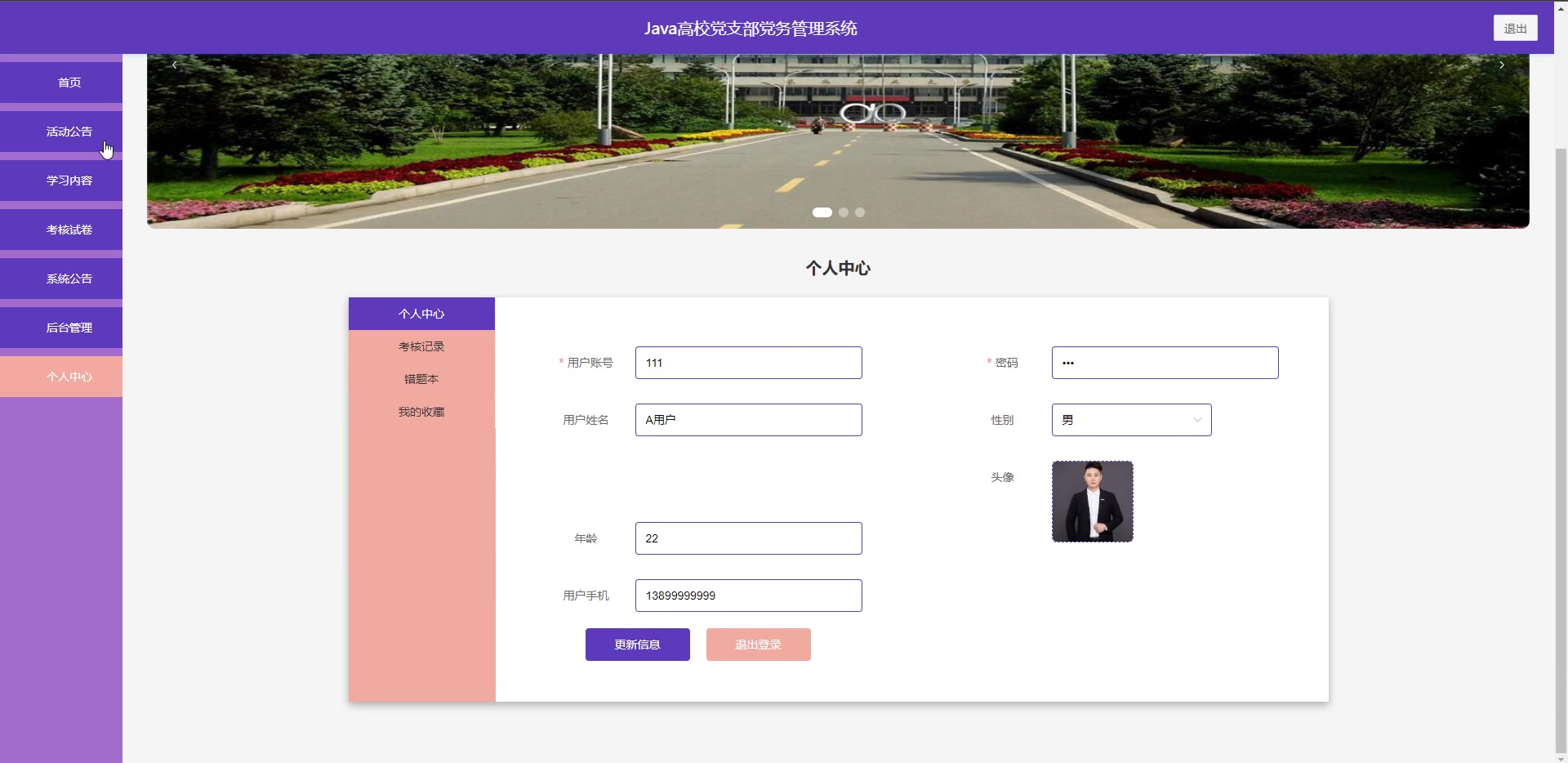Click the campus banner image
The image size is (1568, 763).
click(x=838, y=141)
